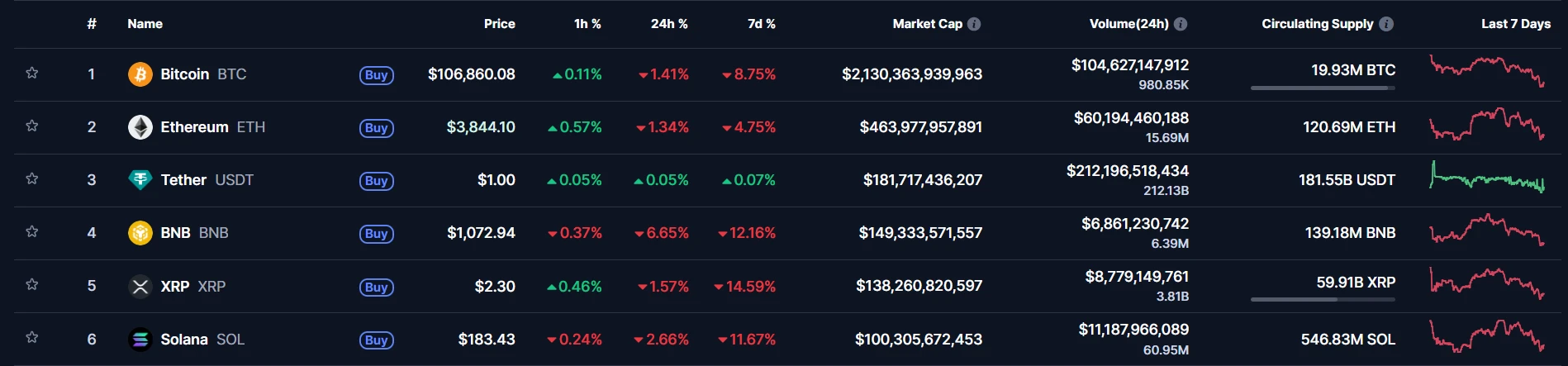Click the Volume(24h) info icon
The height and width of the screenshot is (366, 1568).
coord(1181,24)
